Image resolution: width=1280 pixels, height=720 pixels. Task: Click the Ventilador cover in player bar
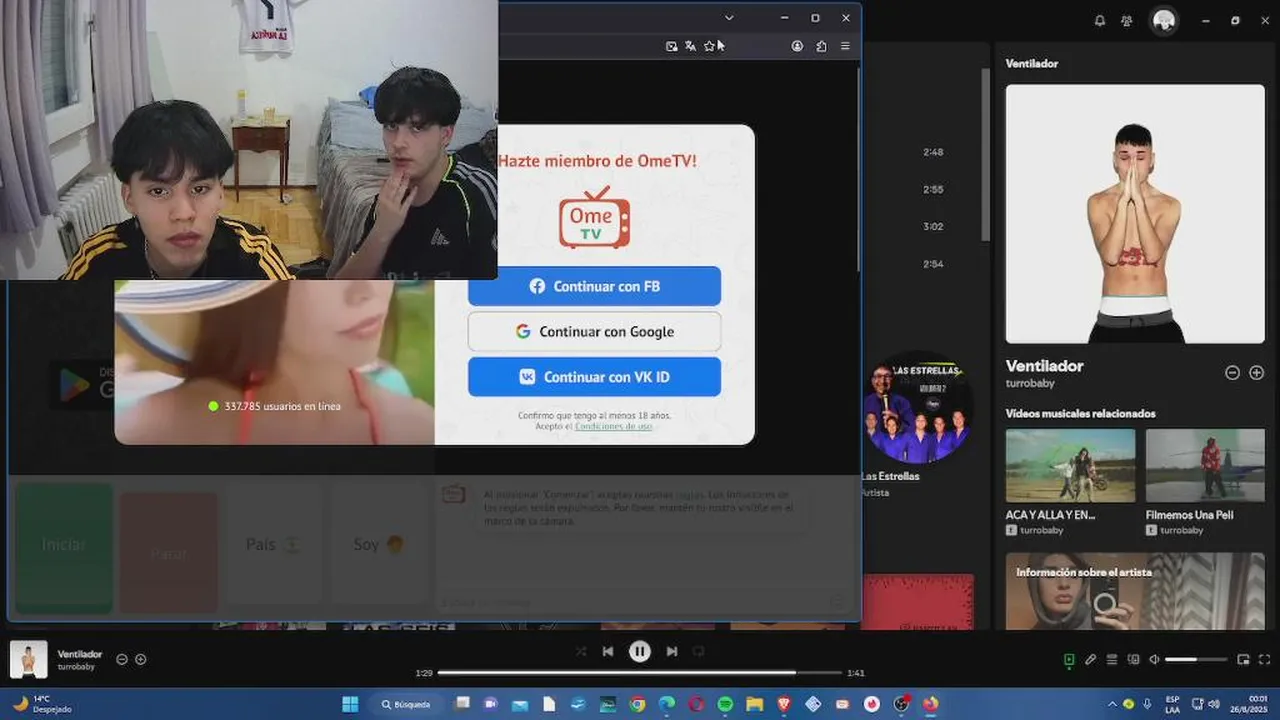[29, 659]
